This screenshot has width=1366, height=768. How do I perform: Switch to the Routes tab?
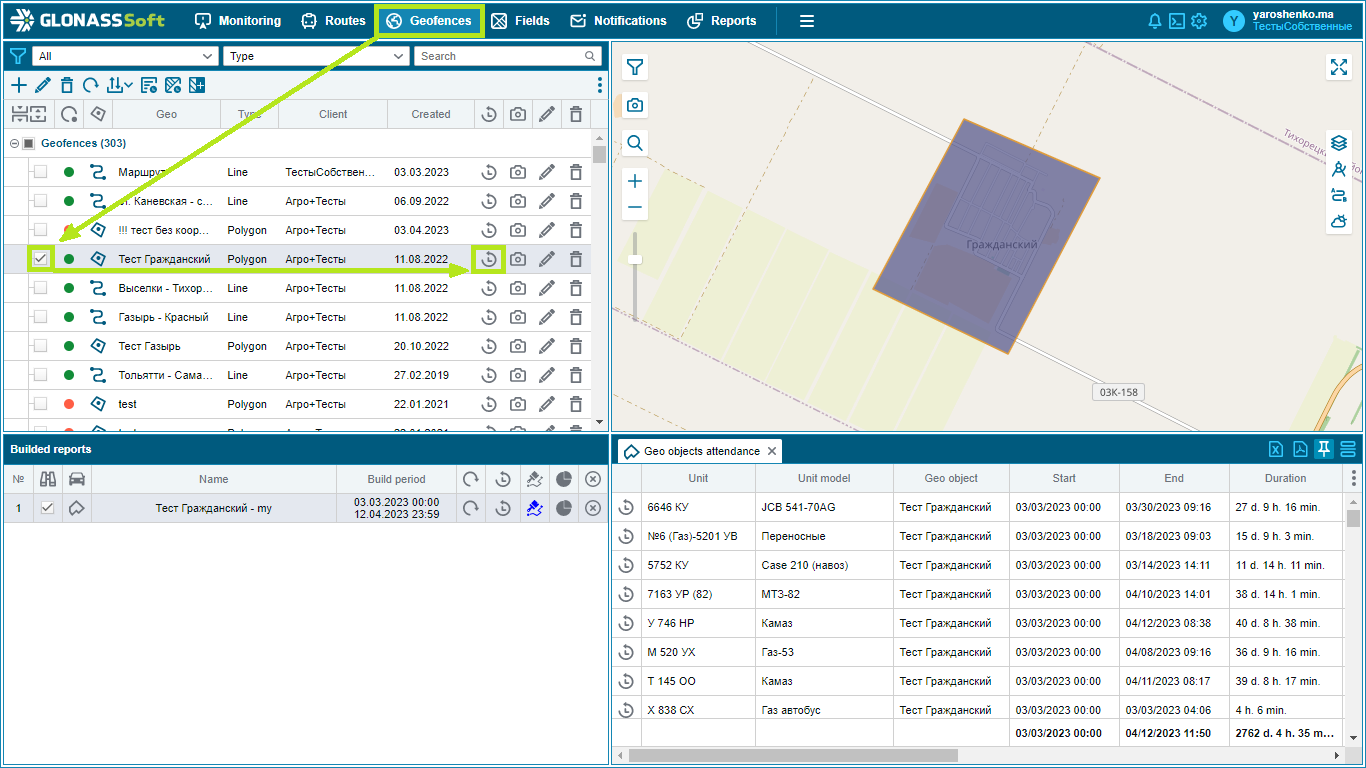click(x=334, y=20)
